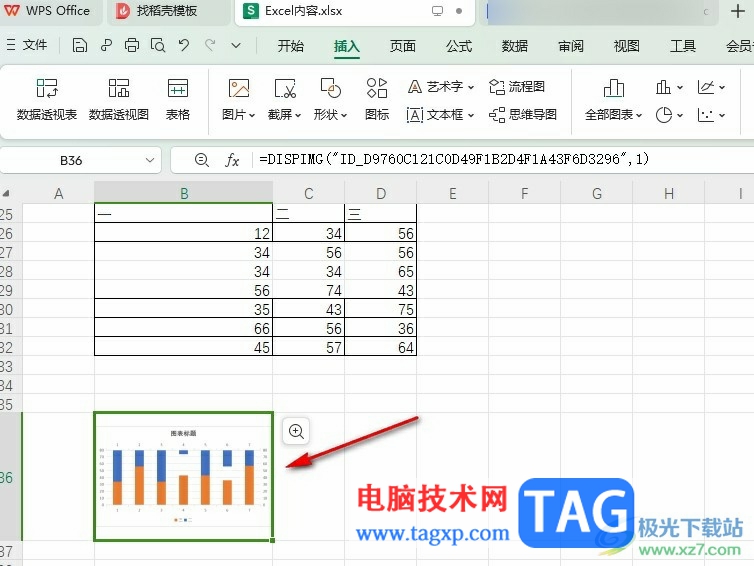Open the column chart dropdown

(669, 87)
